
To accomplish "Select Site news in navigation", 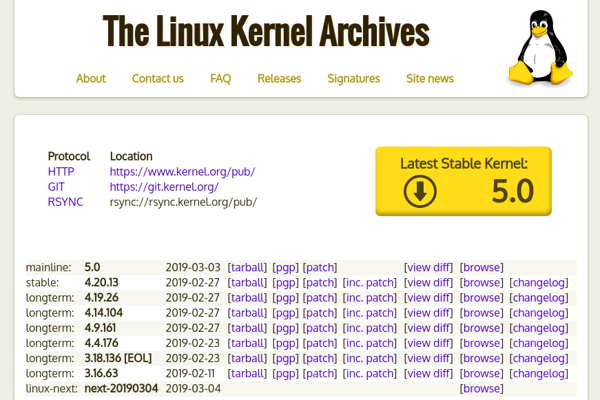I will pyautogui.click(x=430, y=79).
